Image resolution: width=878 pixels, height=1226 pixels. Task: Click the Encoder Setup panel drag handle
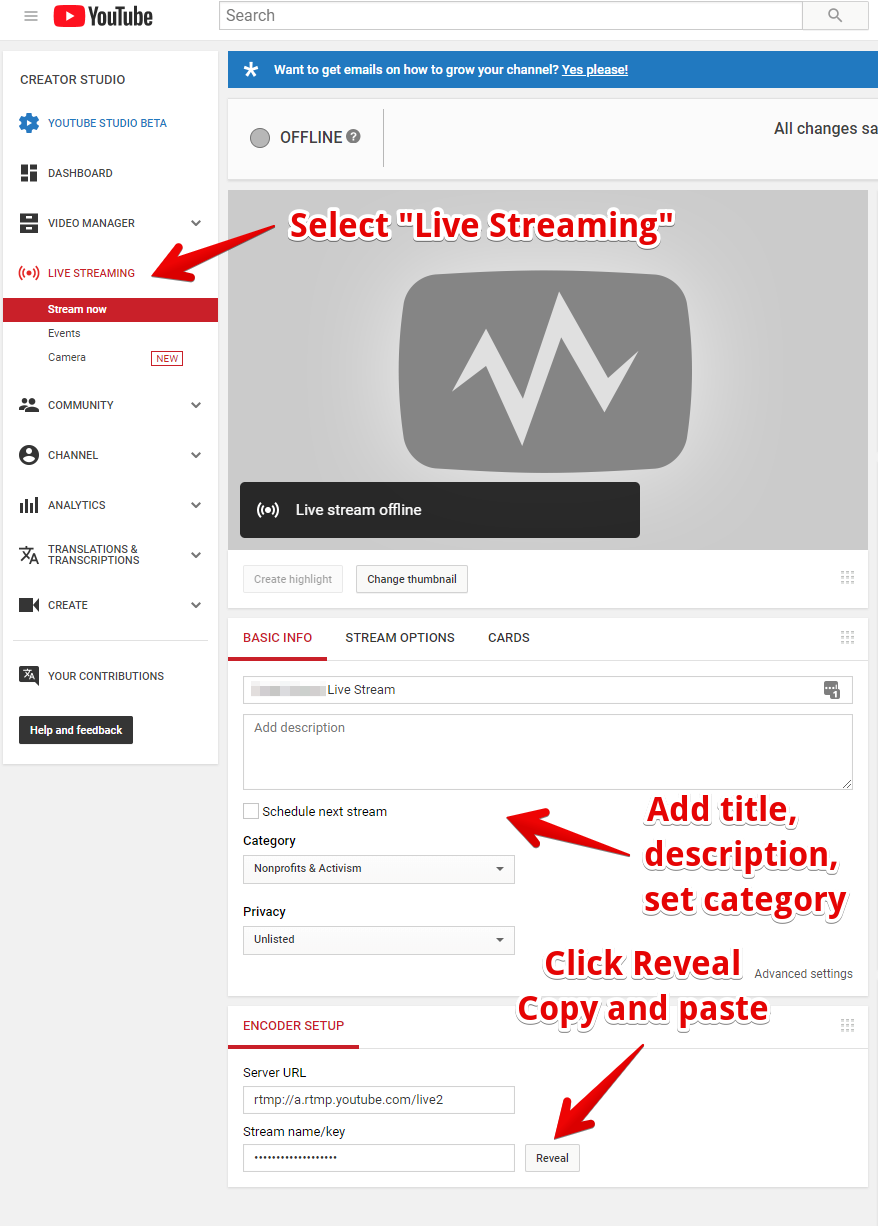(848, 1025)
